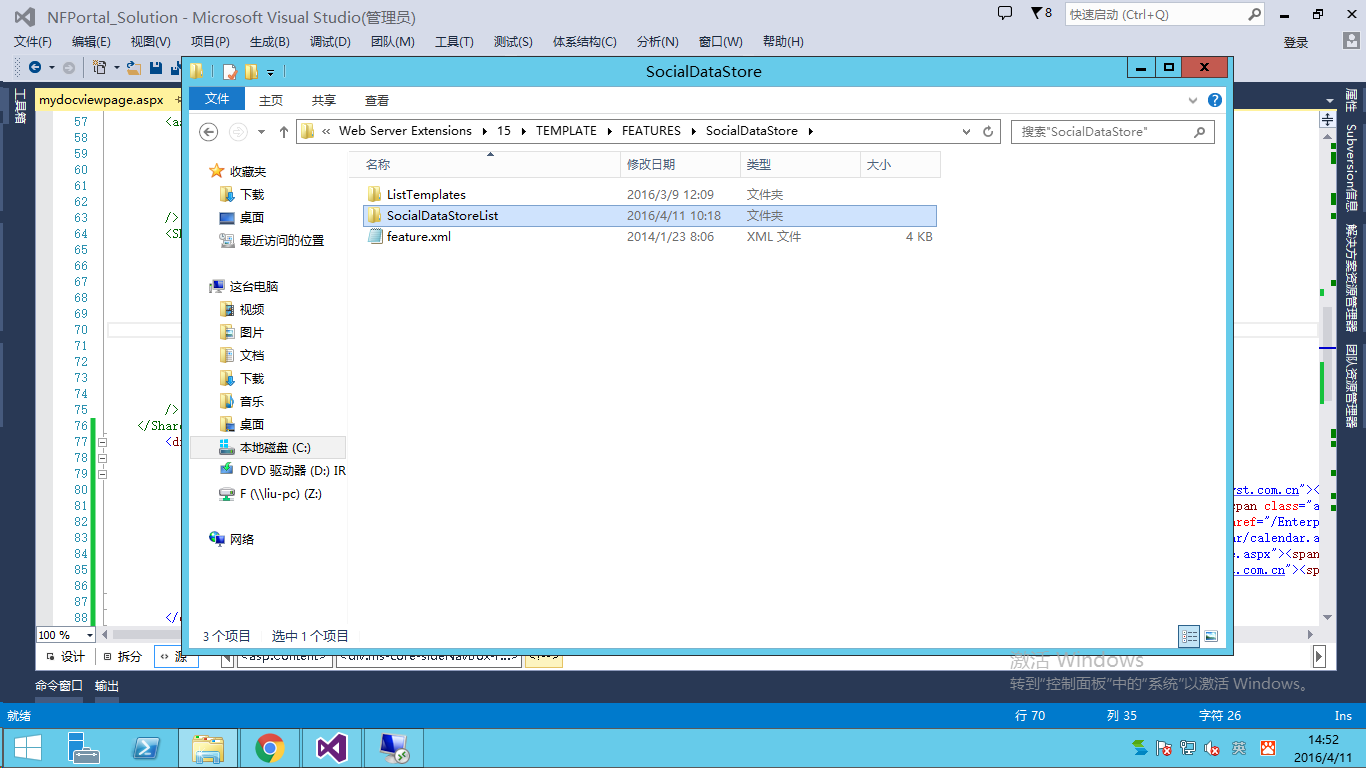Switch editor to 拆分 view
Image resolution: width=1366 pixels, height=768 pixels.
122,657
